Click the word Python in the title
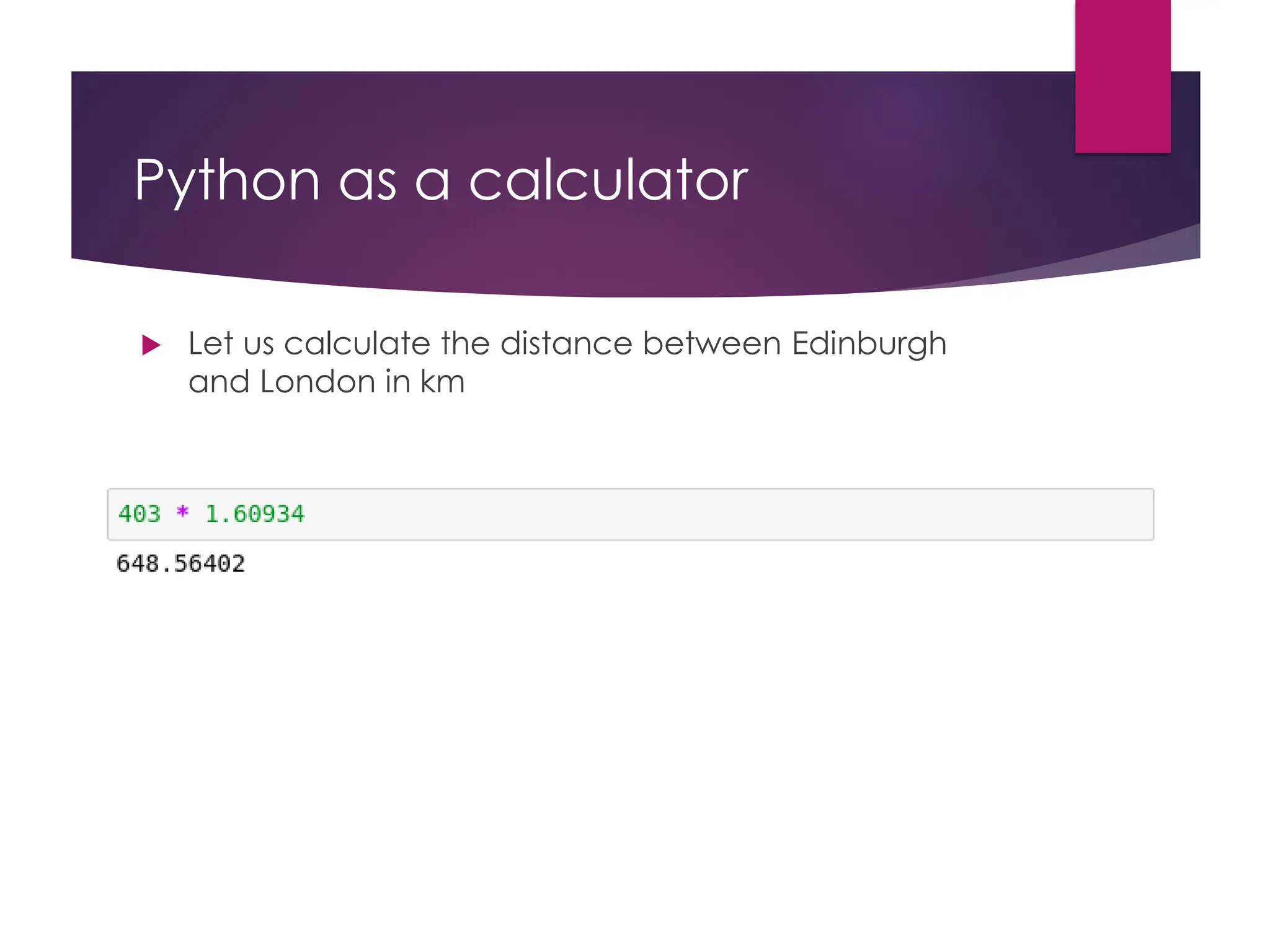Screen dimensions: 1270x952 tap(227, 180)
